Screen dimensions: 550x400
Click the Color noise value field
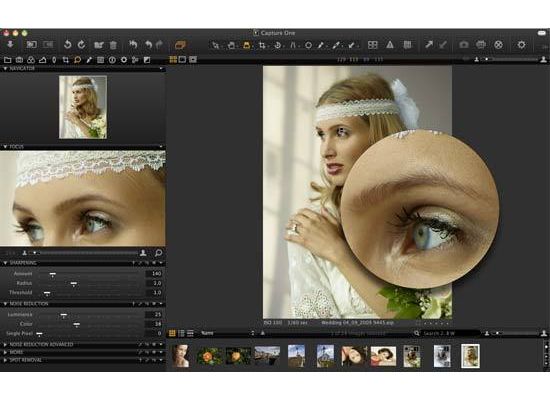[x=154, y=324]
